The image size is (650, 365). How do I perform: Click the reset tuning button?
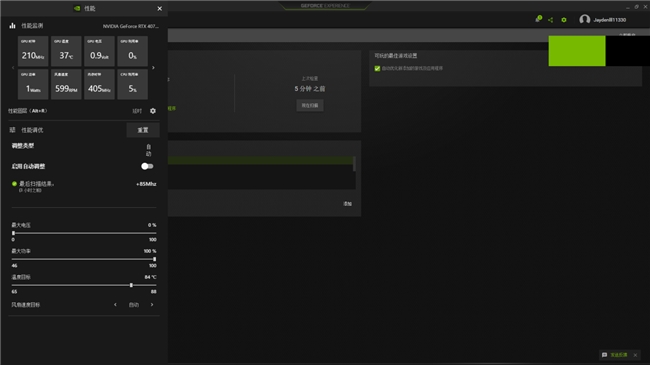tap(143, 130)
